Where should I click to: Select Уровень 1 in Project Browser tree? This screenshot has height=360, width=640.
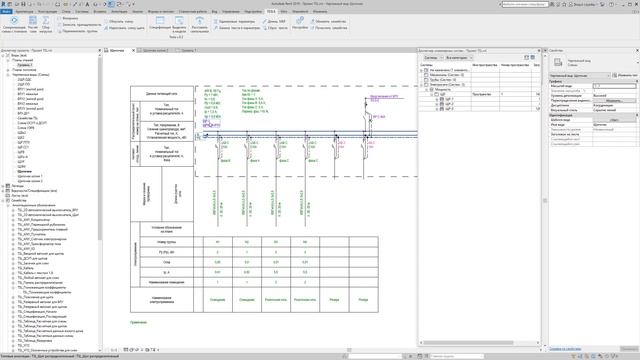(x=24, y=65)
